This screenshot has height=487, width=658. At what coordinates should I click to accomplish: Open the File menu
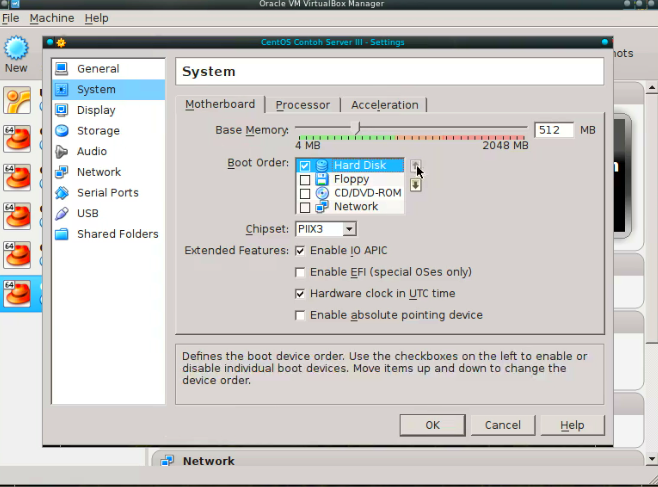[x=10, y=18]
